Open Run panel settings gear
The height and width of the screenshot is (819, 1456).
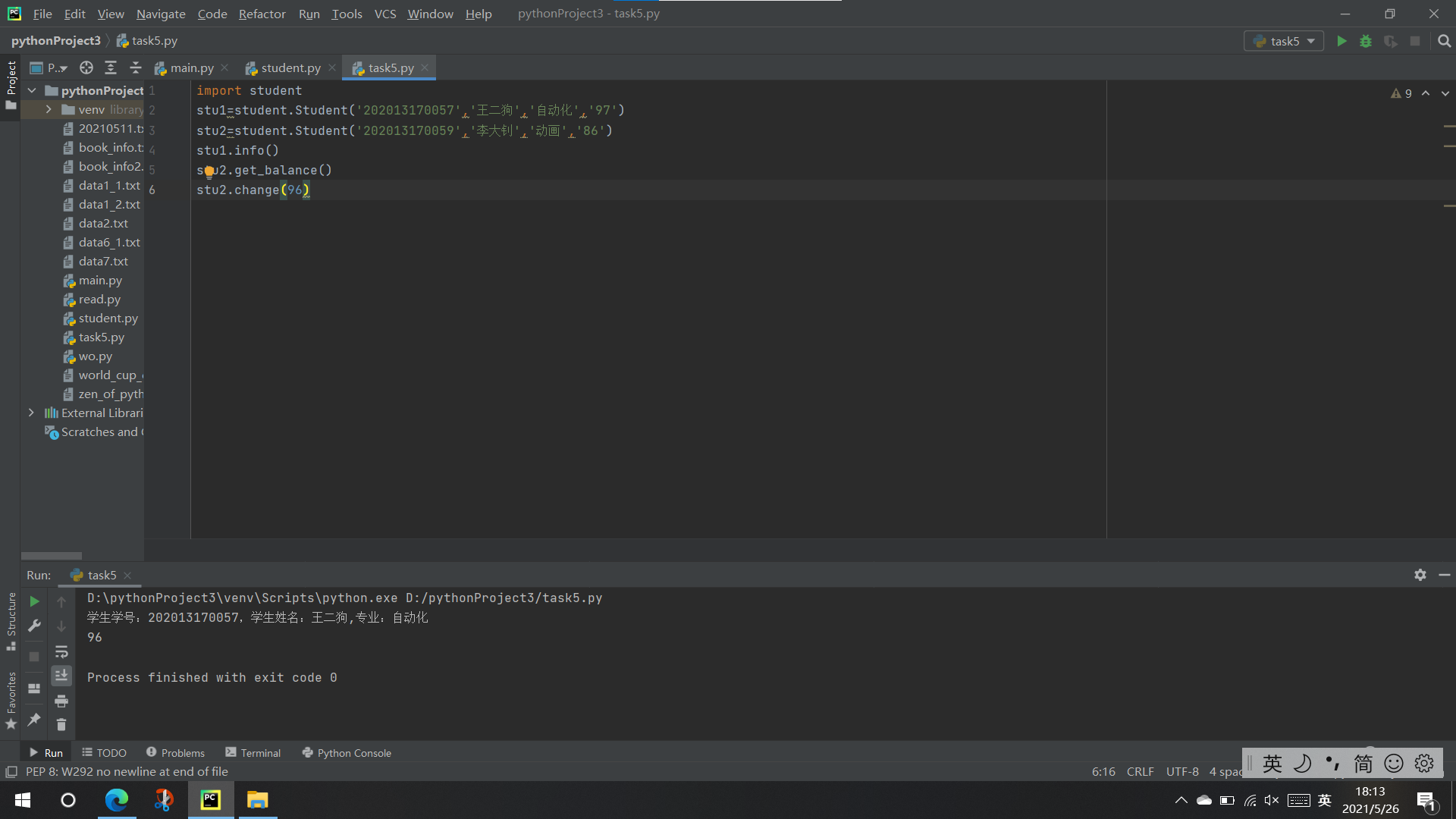tap(1420, 575)
